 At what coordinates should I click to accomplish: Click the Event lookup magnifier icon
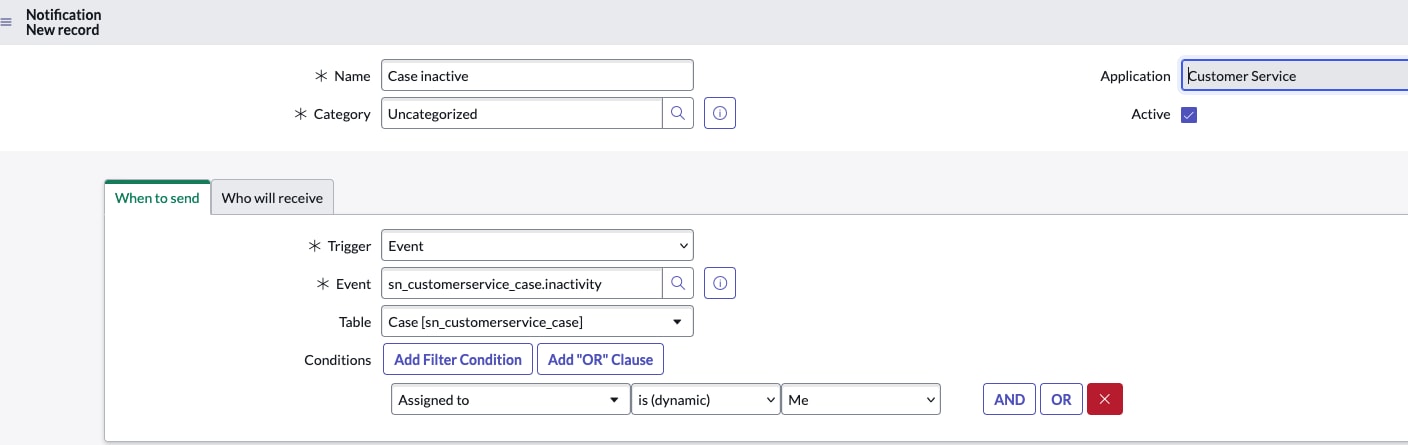point(678,284)
